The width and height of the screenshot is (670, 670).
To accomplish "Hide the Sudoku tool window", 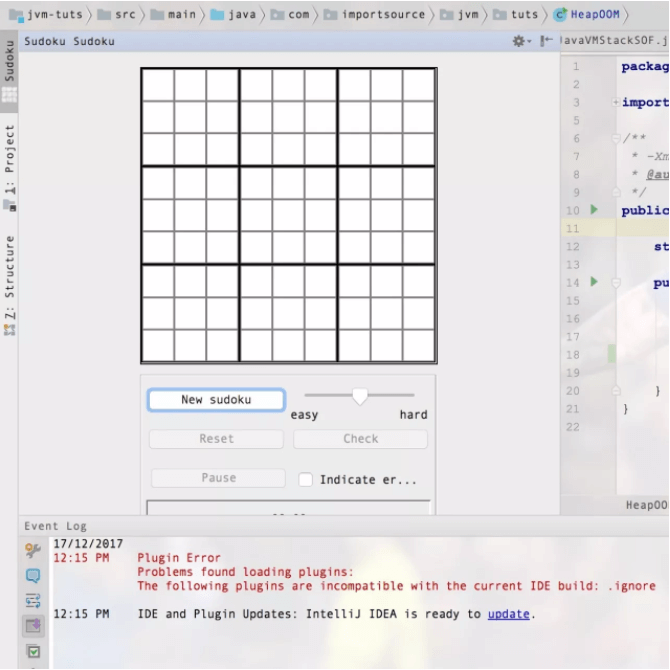I will click(546, 41).
